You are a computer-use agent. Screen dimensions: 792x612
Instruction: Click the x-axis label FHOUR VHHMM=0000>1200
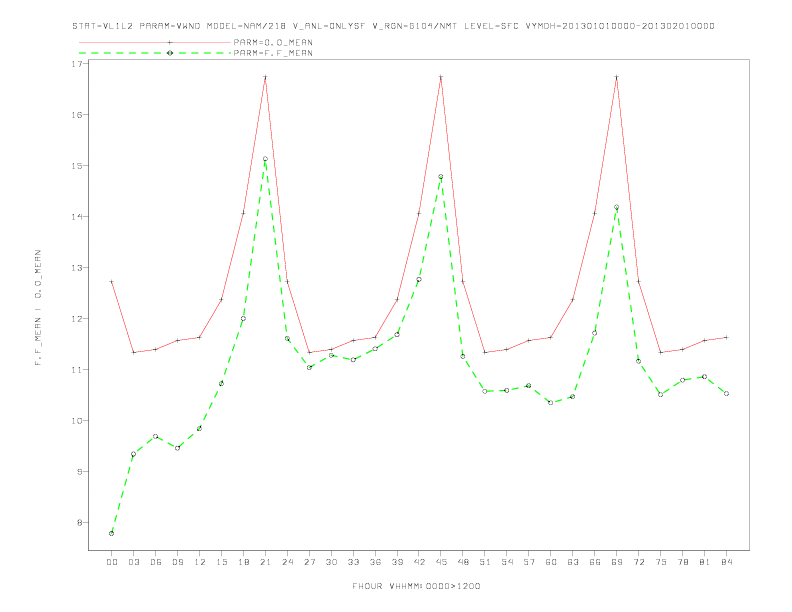tap(416, 586)
